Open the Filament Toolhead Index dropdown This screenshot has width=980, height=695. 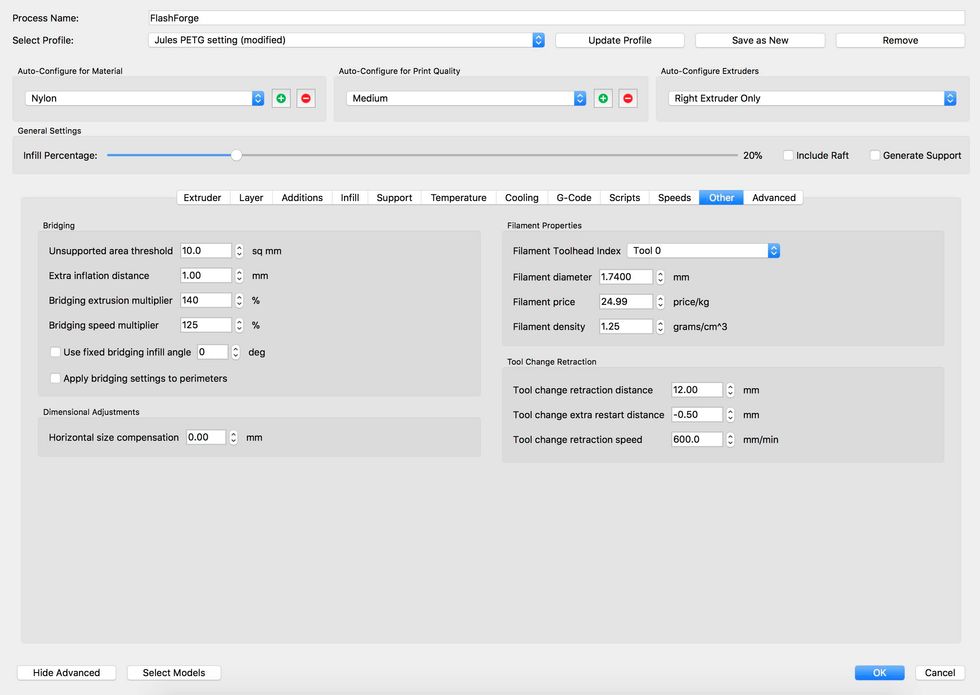point(772,250)
